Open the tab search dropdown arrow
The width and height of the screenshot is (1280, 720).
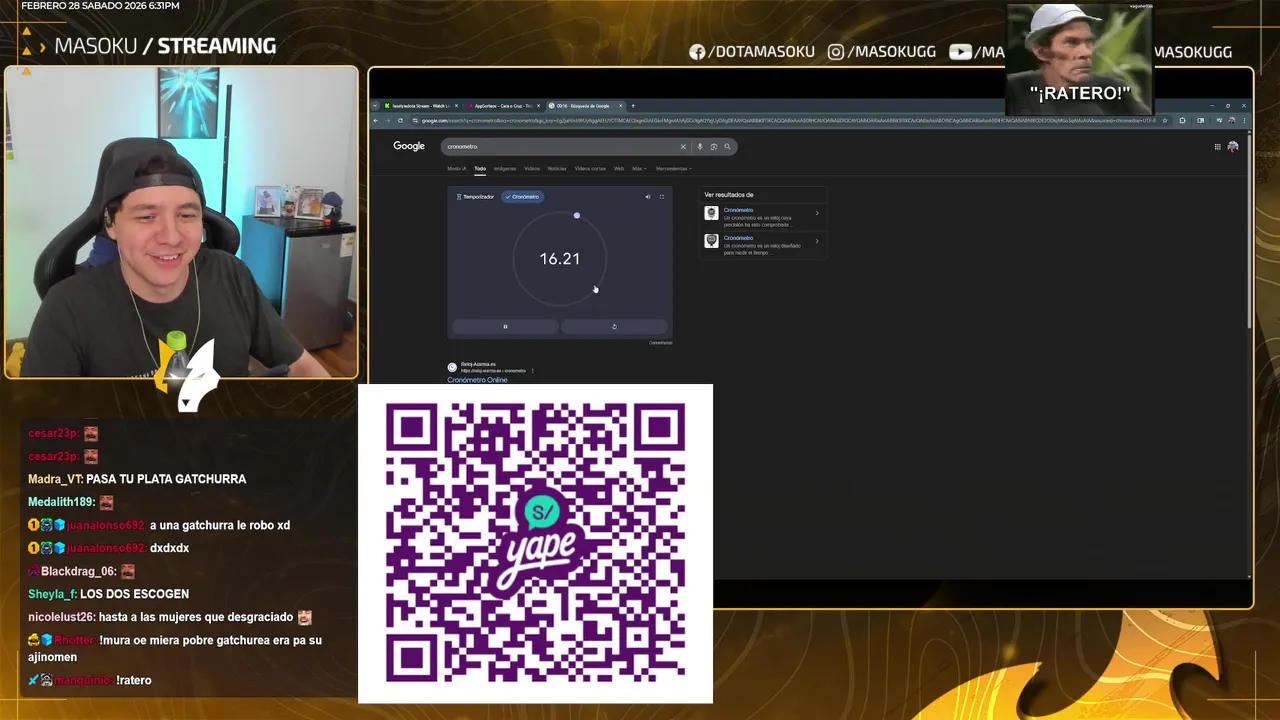(x=376, y=106)
